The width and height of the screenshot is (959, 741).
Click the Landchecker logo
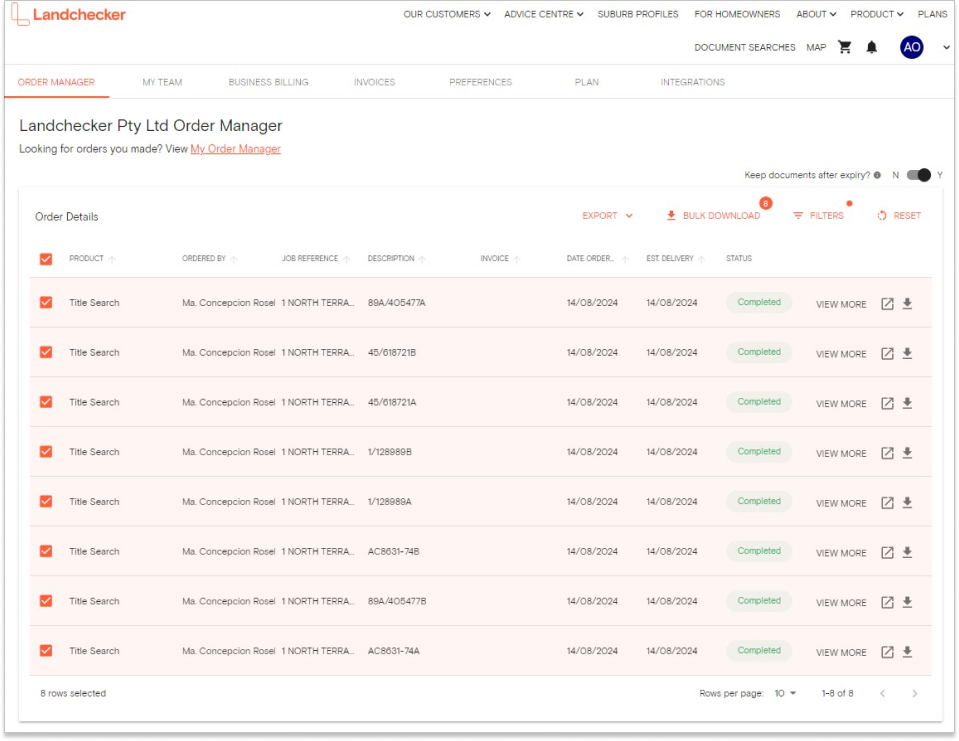click(68, 15)
